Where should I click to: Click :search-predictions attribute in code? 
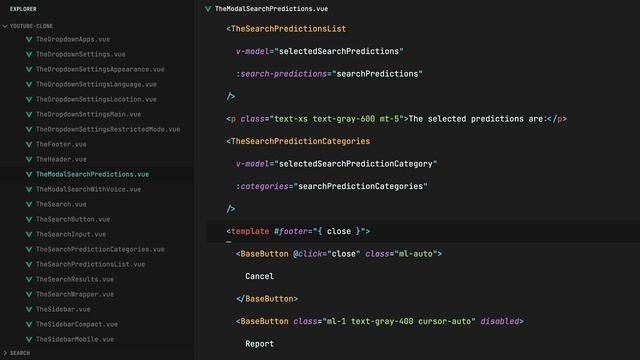click(x=281, y=74)
